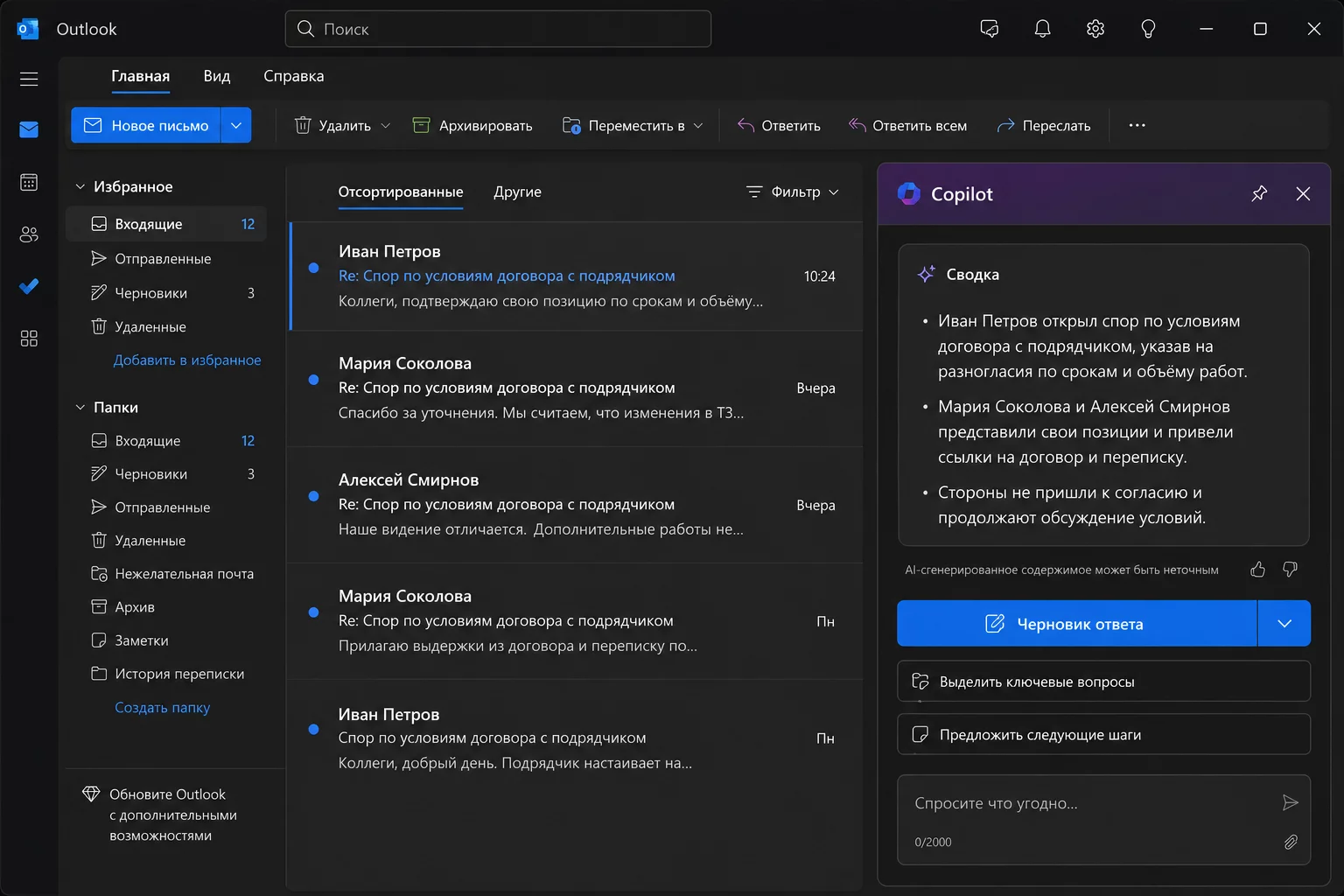Give thumbs down to the Copilot summary
Image resolution: width=1344 pixels, height=896 pixels.
1290,570
